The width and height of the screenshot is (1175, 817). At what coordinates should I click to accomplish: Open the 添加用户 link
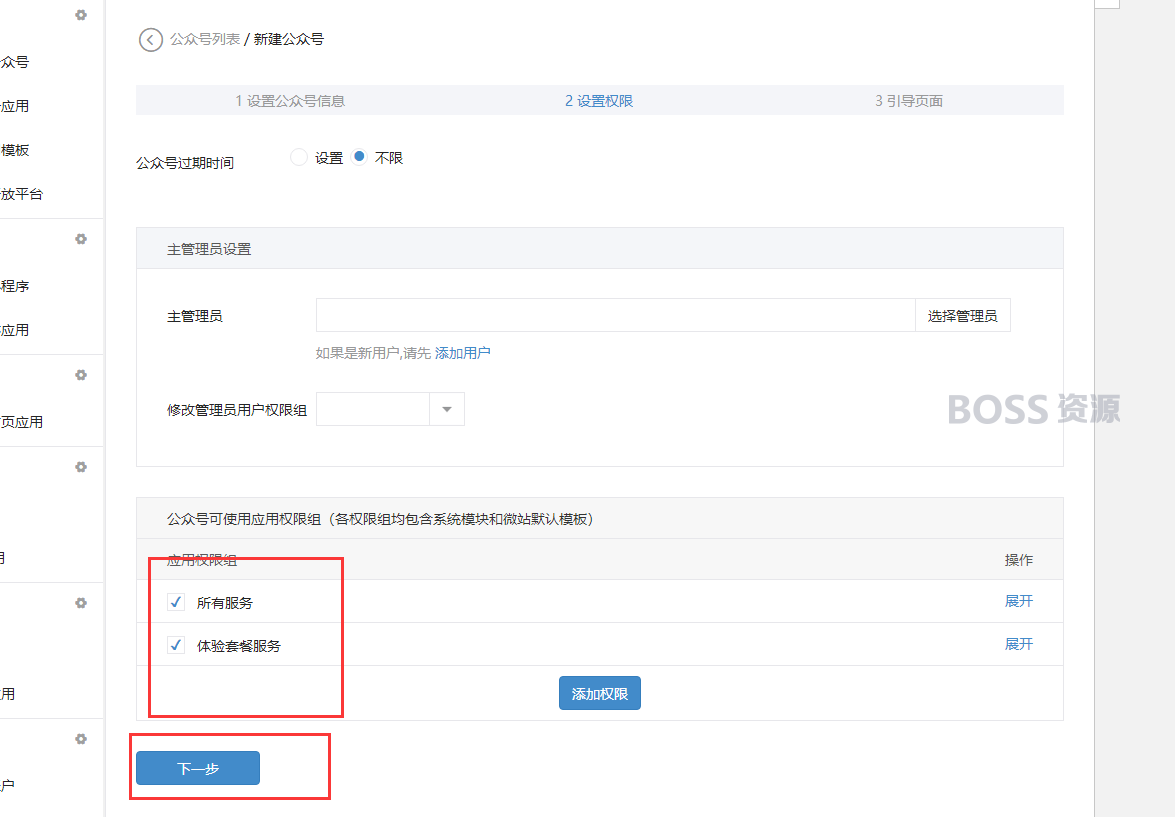(x=462, y=352)
